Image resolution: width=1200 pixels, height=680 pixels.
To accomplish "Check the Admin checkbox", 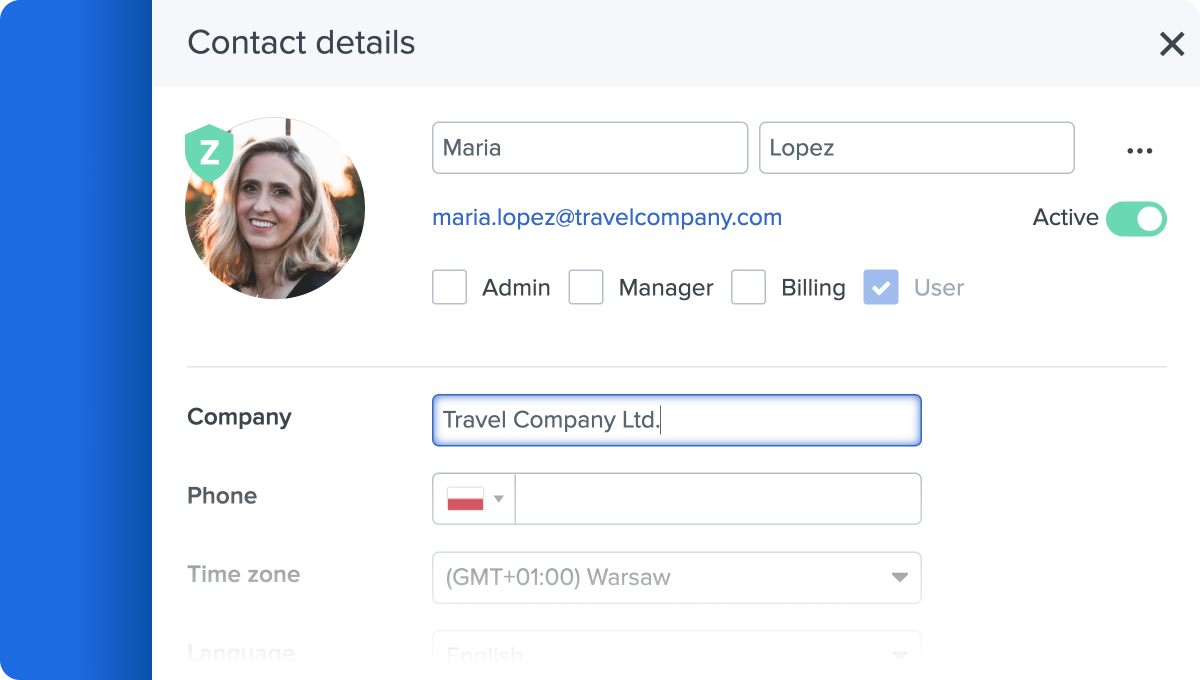I will pos(449,288).
